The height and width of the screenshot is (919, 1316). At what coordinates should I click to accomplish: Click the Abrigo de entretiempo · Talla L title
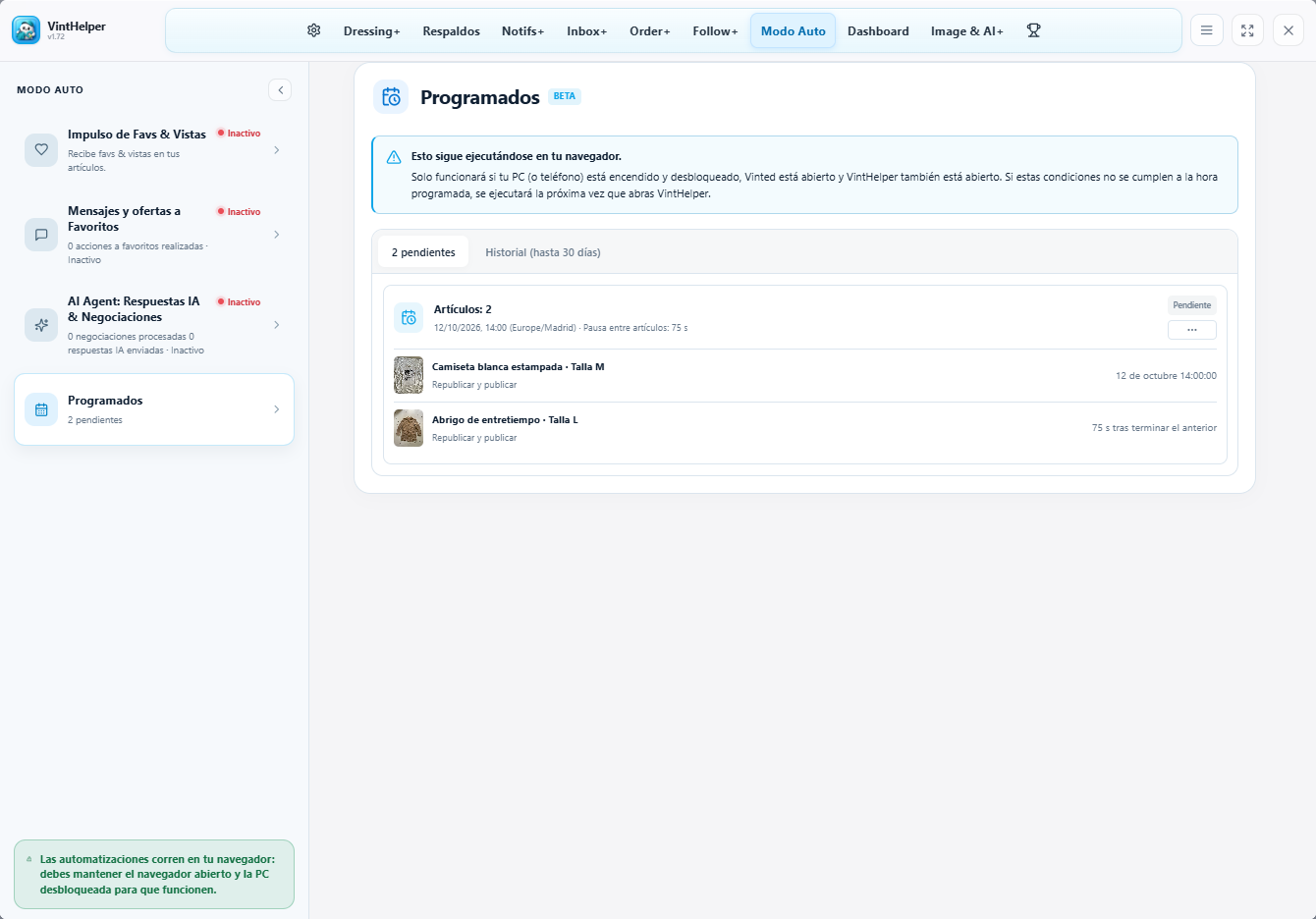505,420
